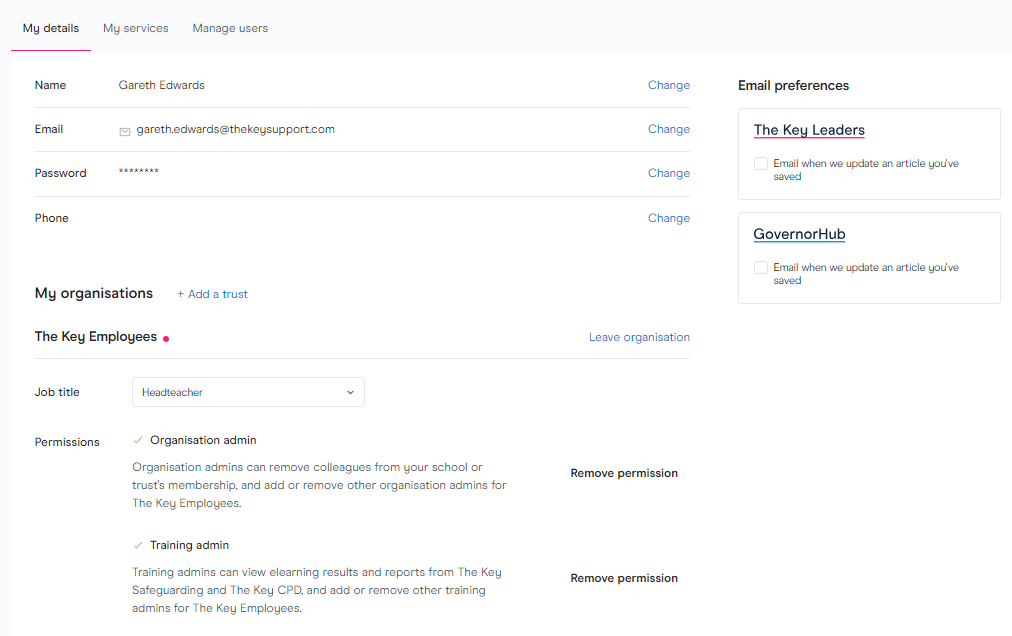Click the green check next to Organisation admin
1012x636 pixels.
coord(137,440)
